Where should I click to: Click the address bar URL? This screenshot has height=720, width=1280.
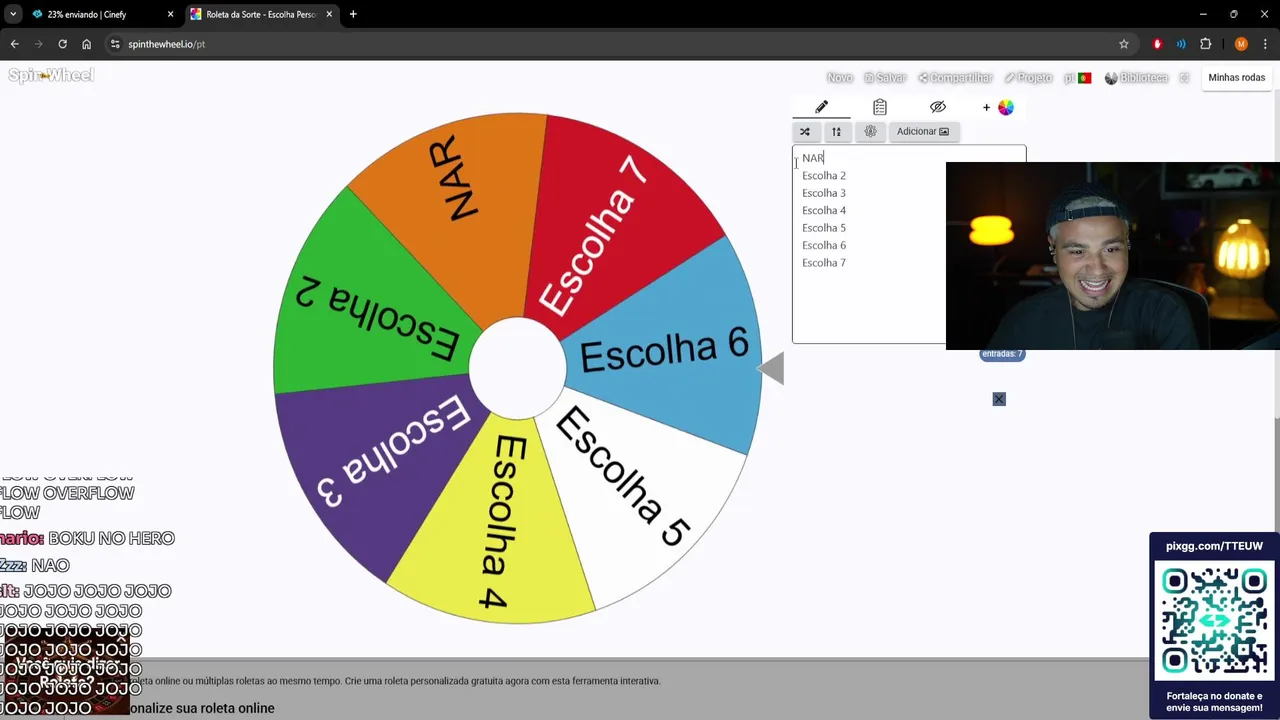167,44
